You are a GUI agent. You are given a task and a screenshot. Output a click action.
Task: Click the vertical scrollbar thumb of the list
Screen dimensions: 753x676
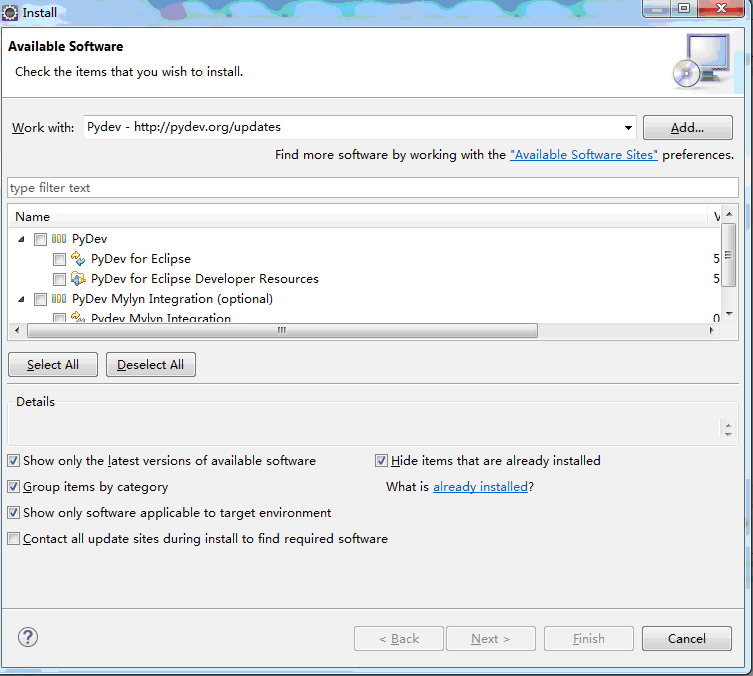coord(729,255)
